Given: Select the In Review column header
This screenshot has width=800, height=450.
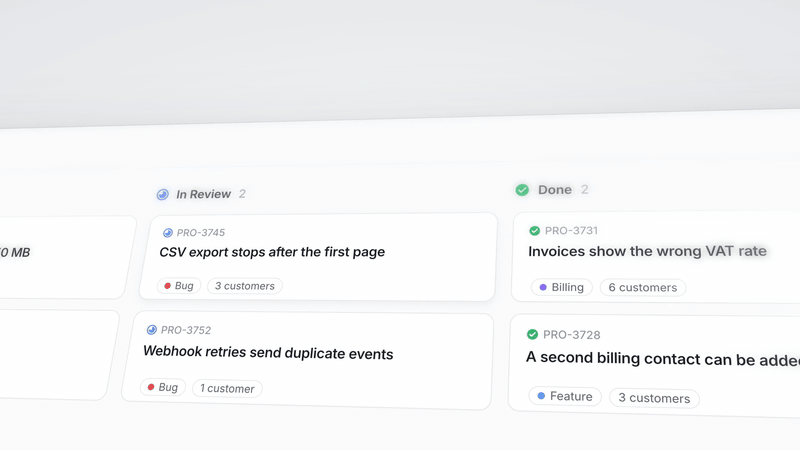Looking at the screenshot, I should click(204, 194).
